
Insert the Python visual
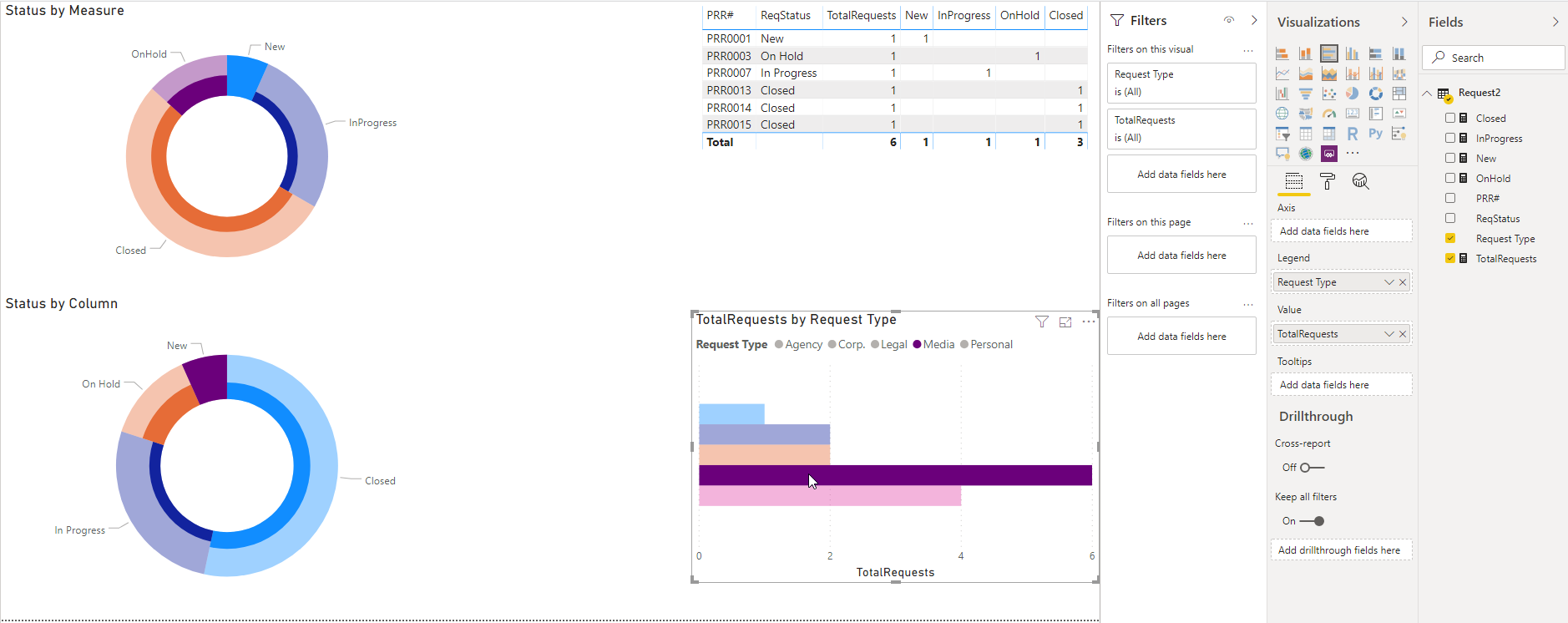coord(1375,134)
